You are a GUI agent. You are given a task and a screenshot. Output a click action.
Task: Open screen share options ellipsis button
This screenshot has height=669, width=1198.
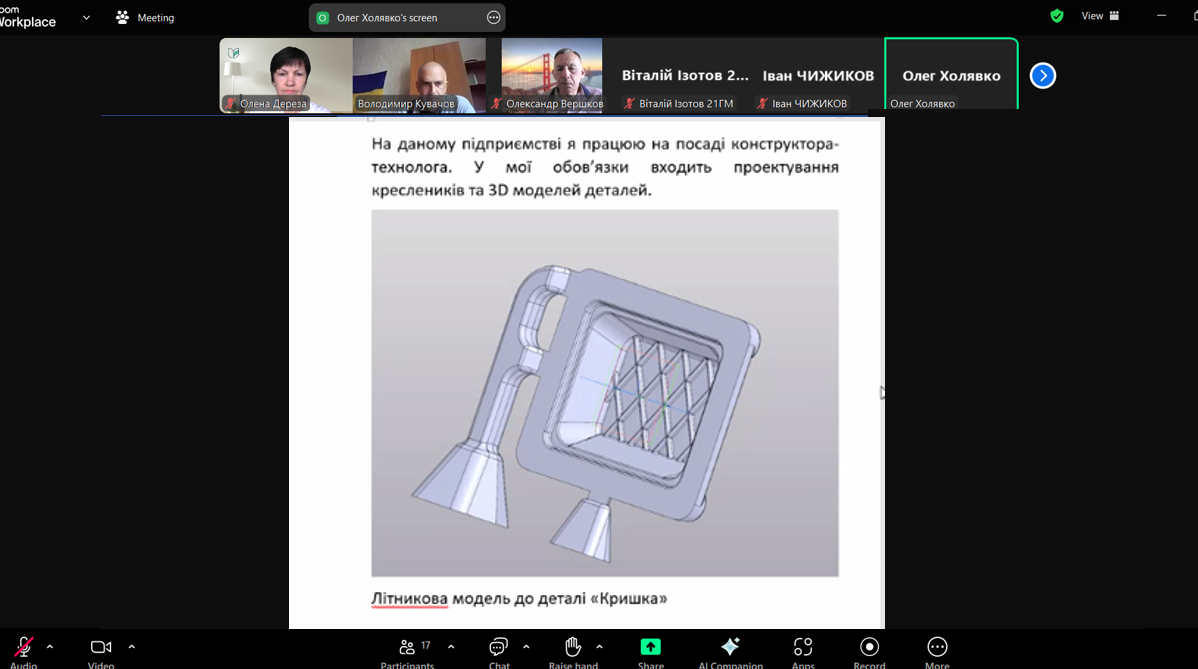point(493,18)
